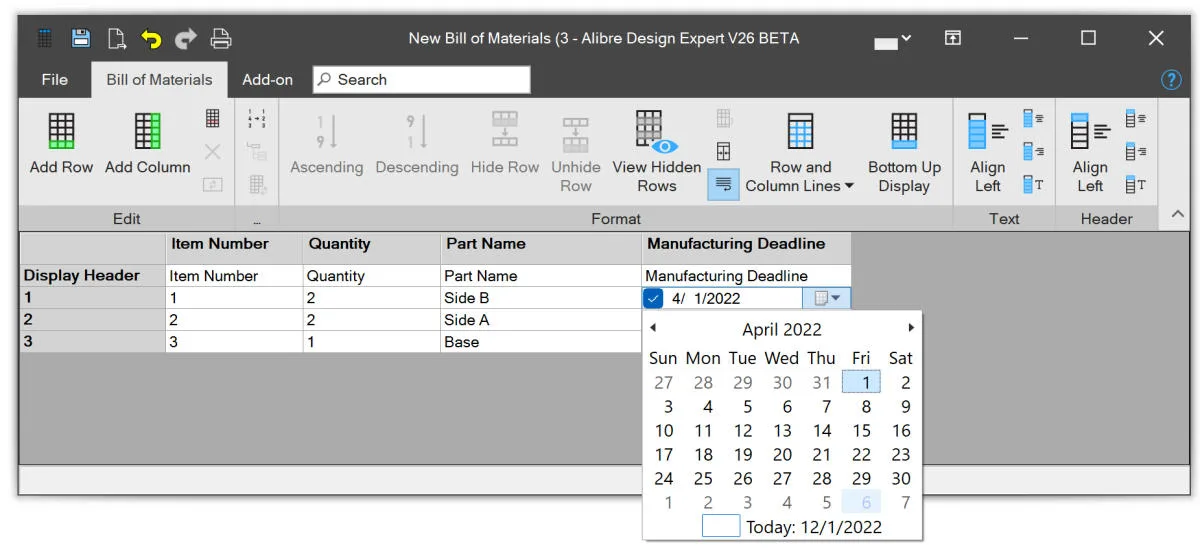Click center align icon in the Text group
The image size is (1200, 550).
pos(1033,119)
